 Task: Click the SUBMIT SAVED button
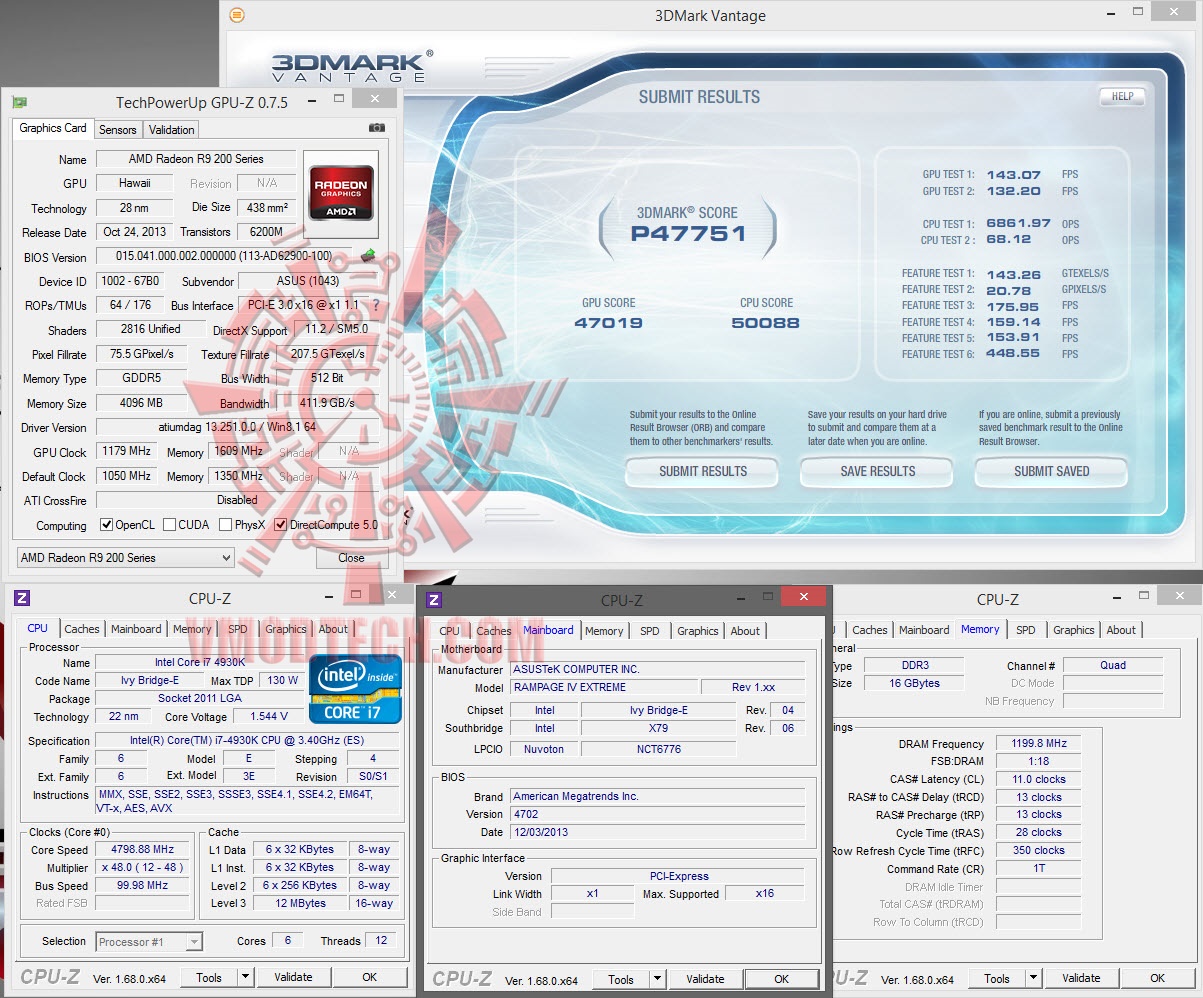pyautogui.click(x=1052, y=472)
